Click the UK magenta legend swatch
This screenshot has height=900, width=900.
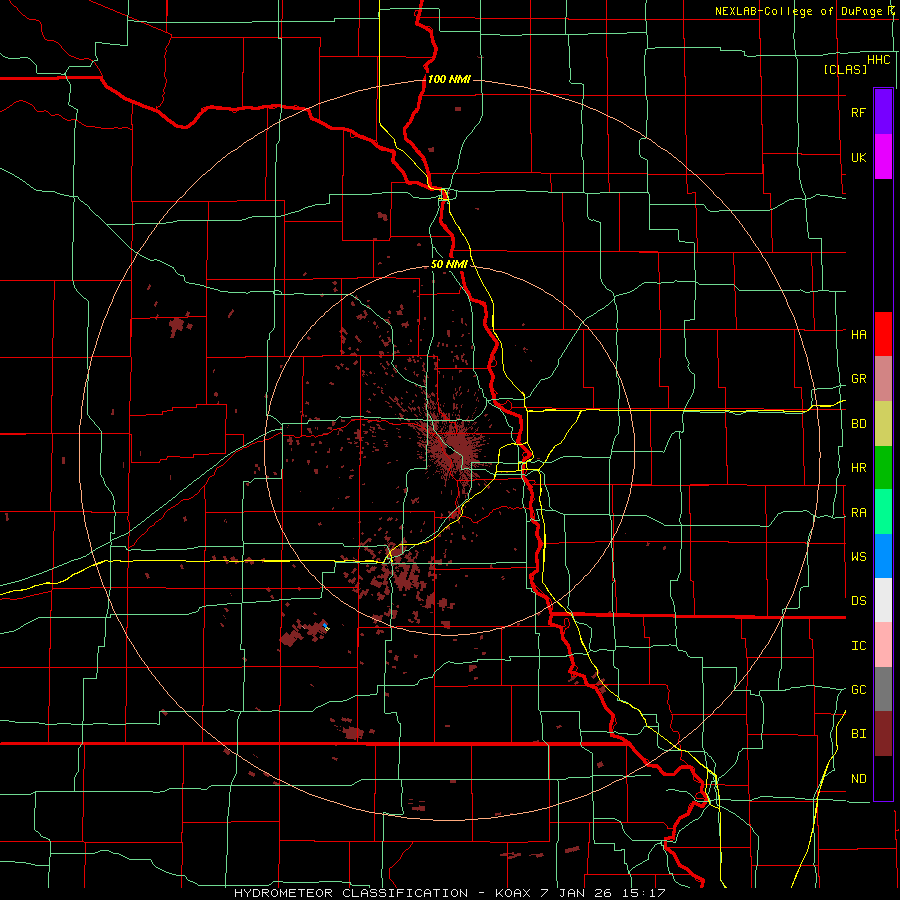[x=883, y=157]
